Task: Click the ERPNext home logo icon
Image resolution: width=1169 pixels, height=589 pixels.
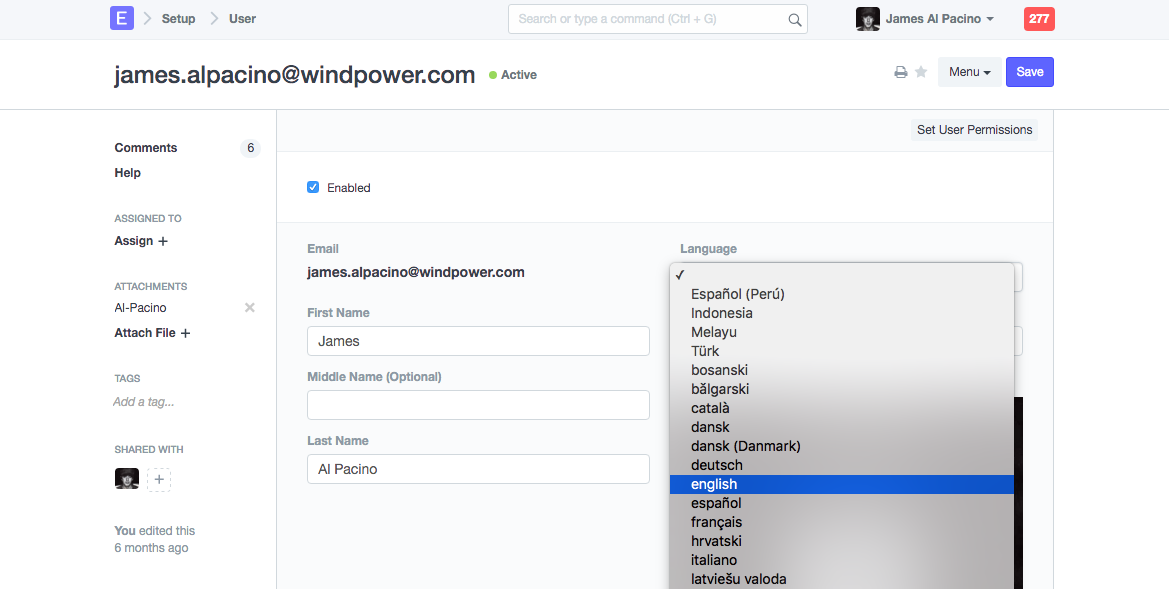Action: [x=121, y=19]
